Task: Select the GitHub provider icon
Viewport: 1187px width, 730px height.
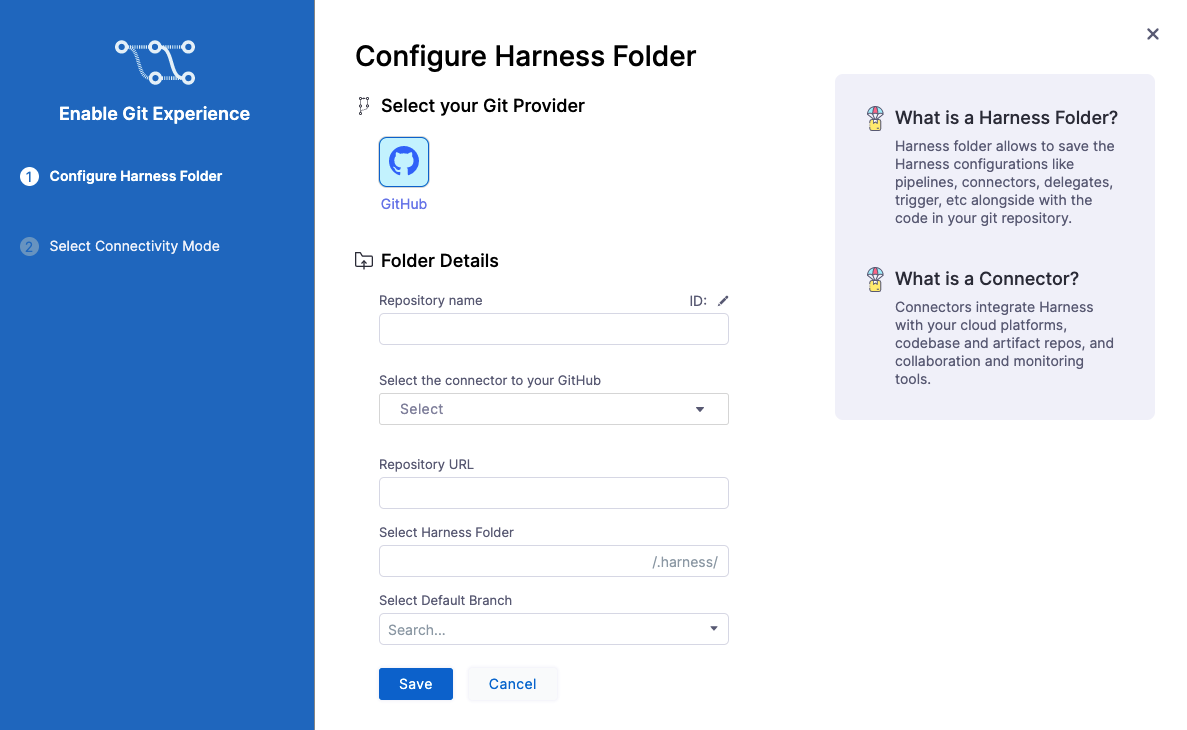Action: pyautogui.click(x=403, y=162)
